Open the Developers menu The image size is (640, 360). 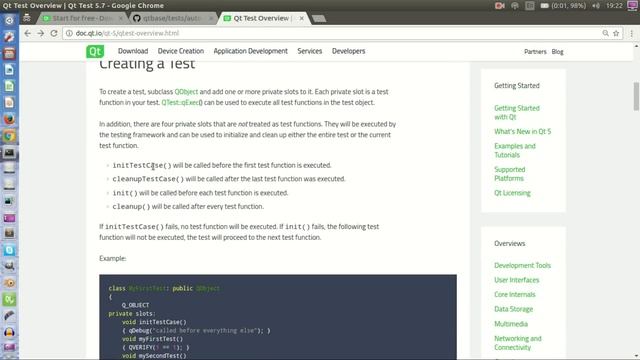(x=349, y=51)
